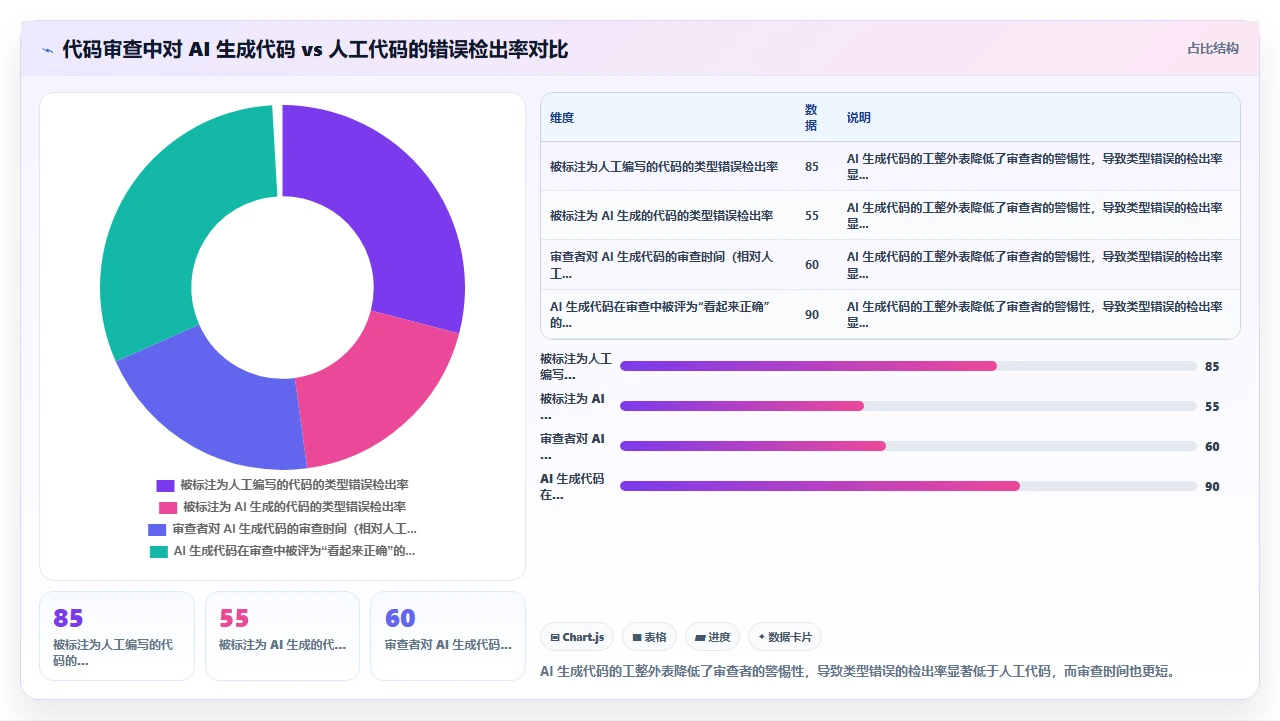
Task: Click the 表格 tag
Action: click(649, 637)
